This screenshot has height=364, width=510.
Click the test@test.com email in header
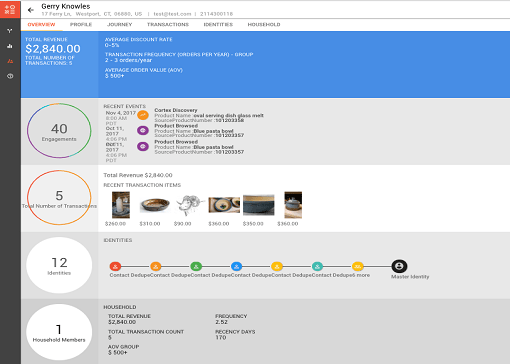172,14
